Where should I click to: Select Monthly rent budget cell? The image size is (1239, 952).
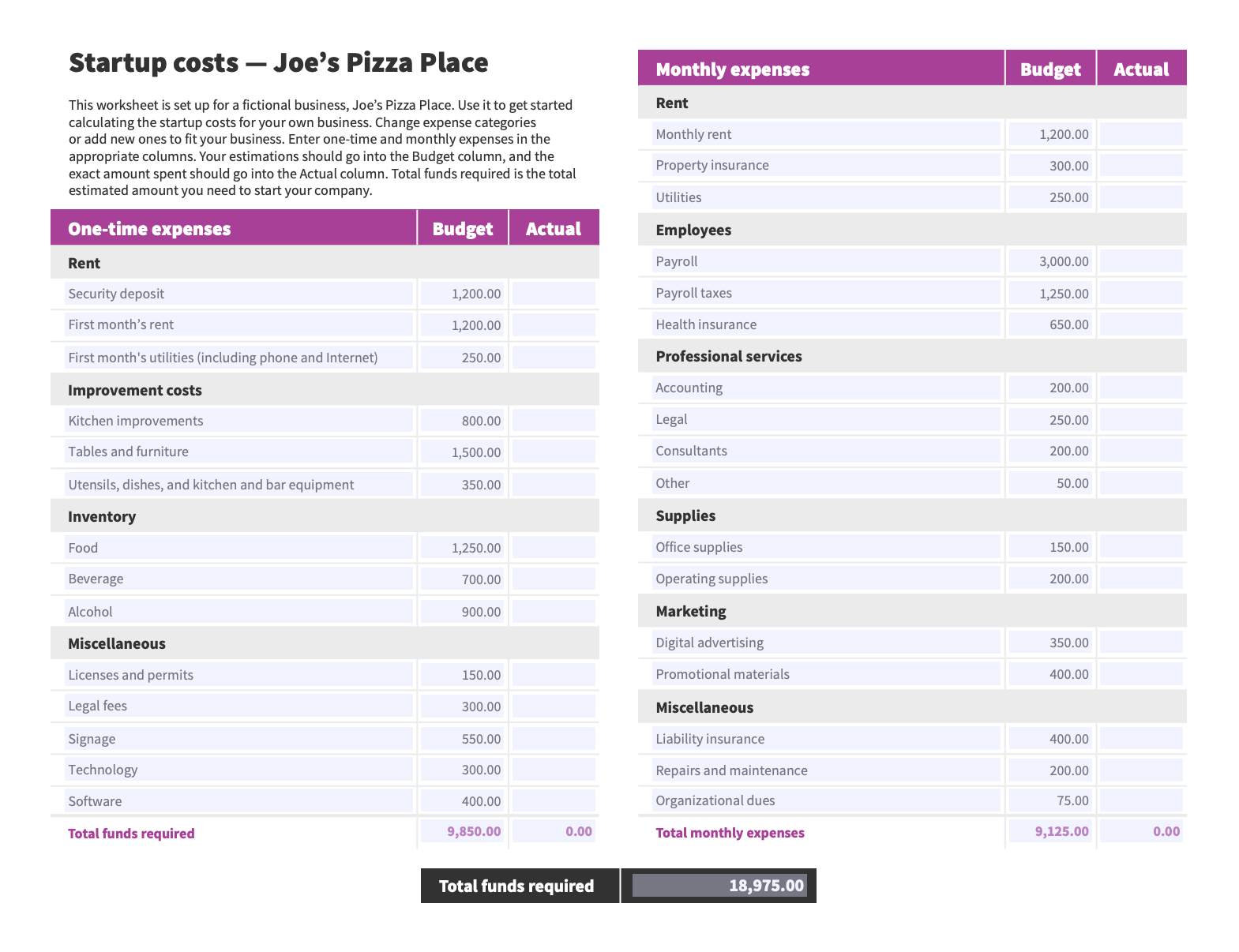coord(1051,134)
